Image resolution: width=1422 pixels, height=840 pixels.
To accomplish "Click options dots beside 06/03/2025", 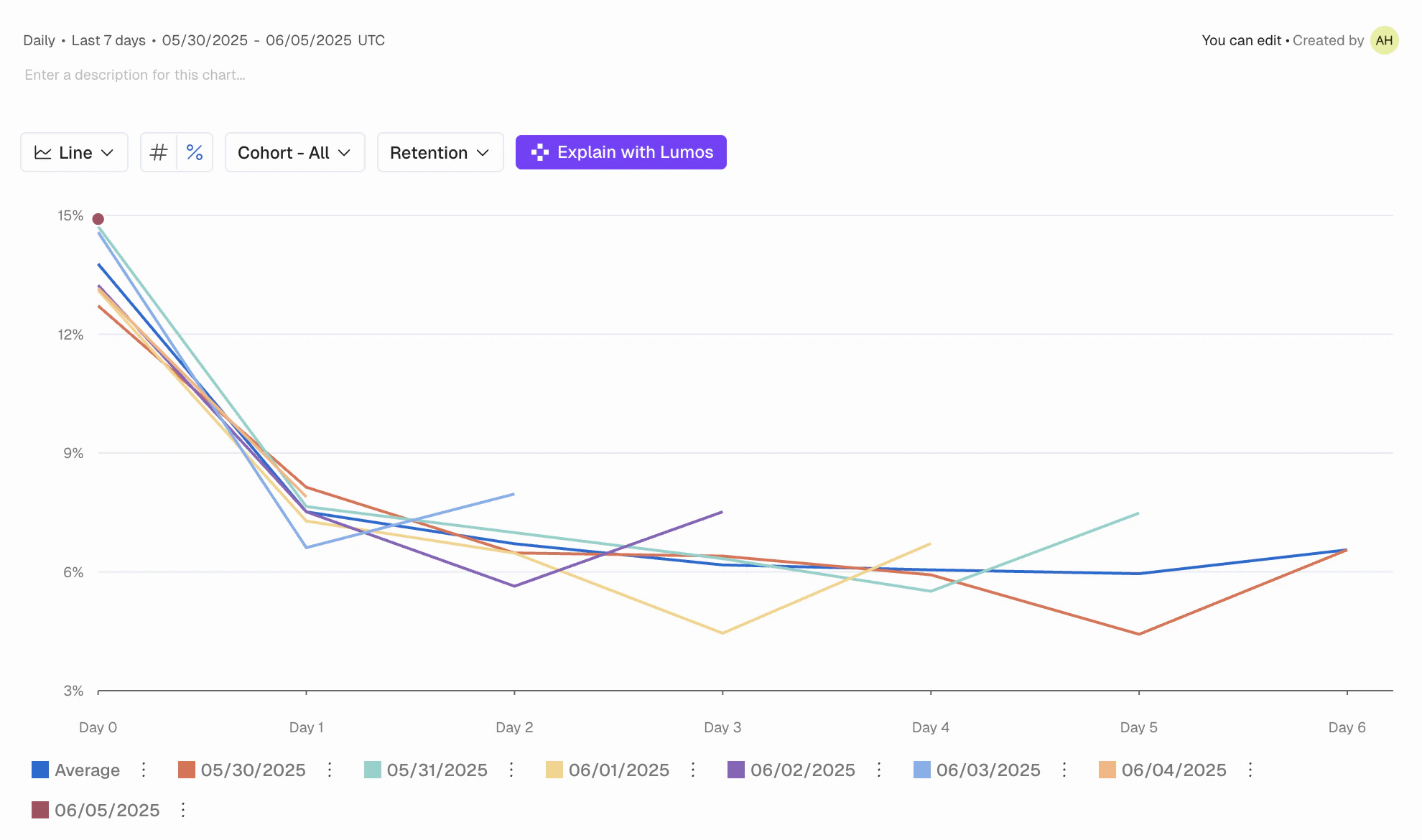I will point(1064,770).
